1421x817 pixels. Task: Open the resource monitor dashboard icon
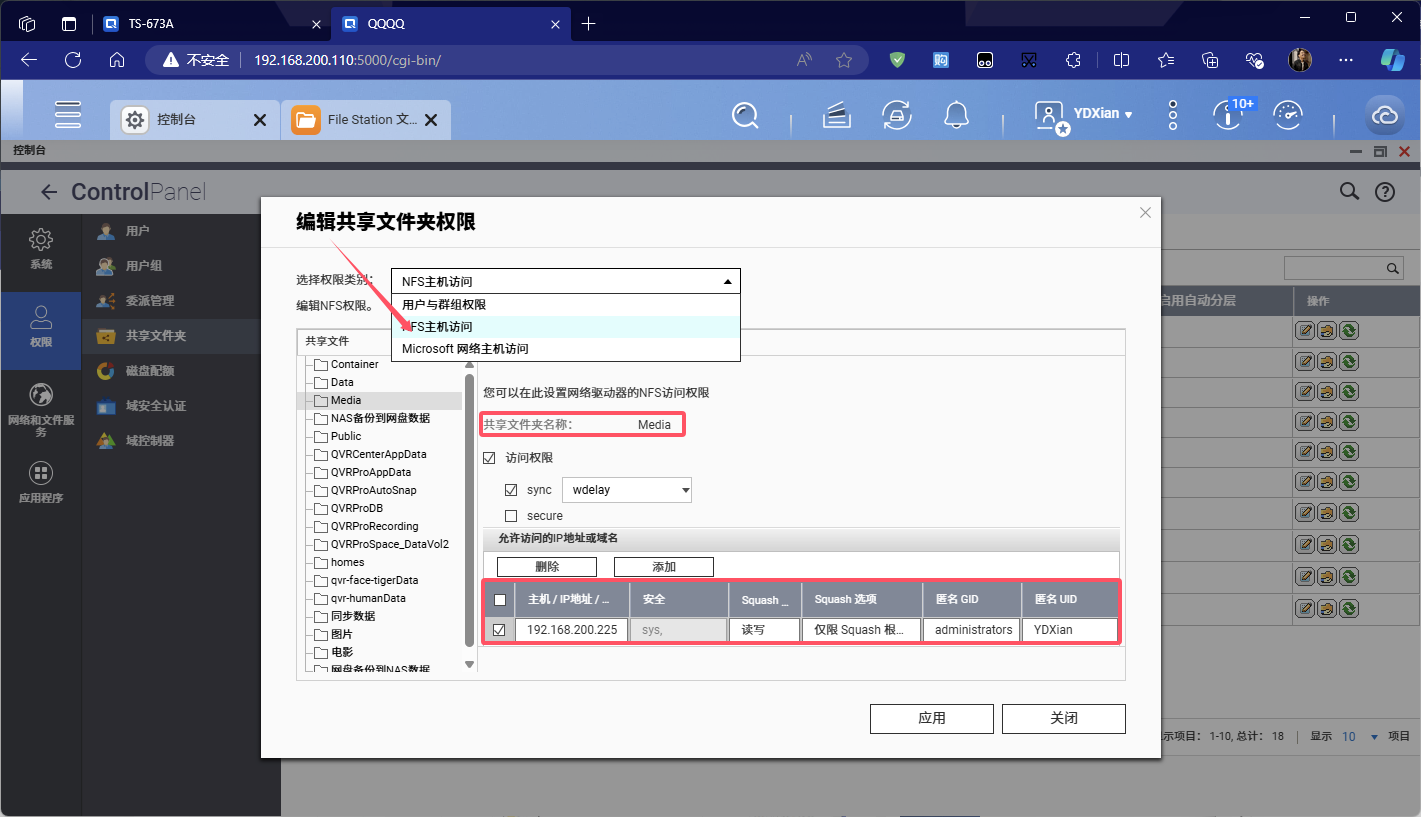[1288, 116]
